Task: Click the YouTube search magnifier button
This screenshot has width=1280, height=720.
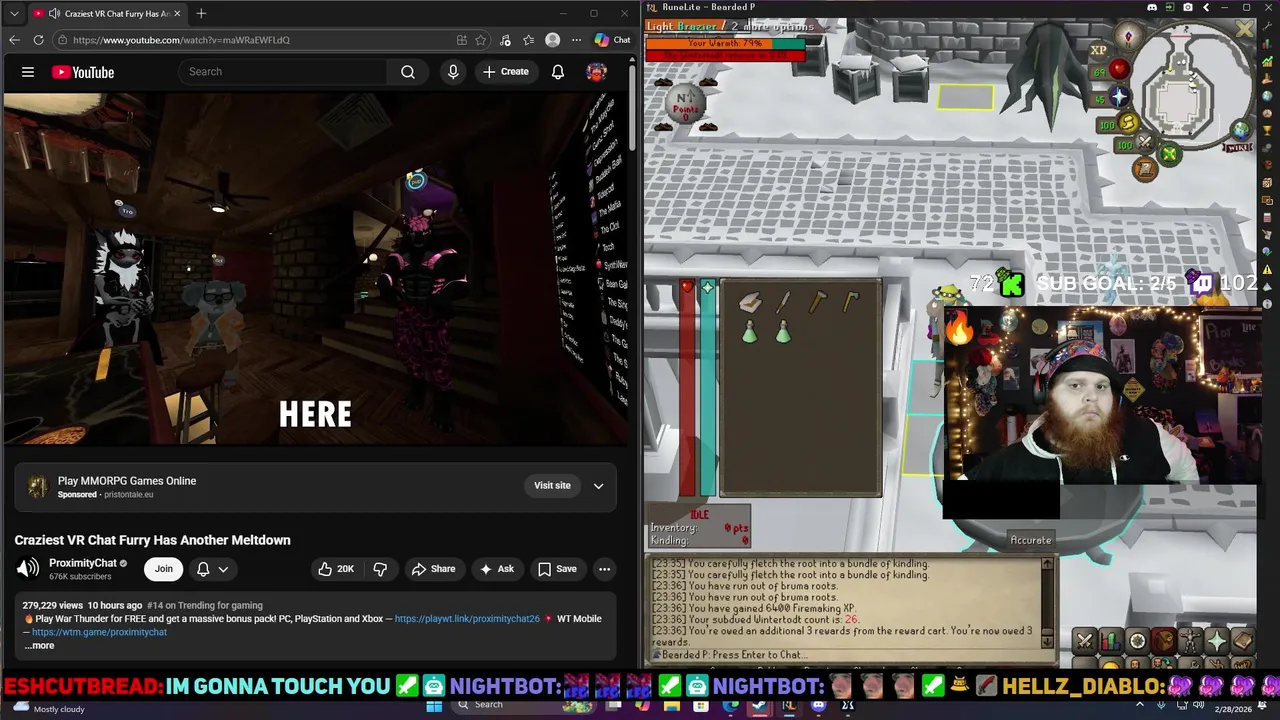Action: tap(408, 72)
